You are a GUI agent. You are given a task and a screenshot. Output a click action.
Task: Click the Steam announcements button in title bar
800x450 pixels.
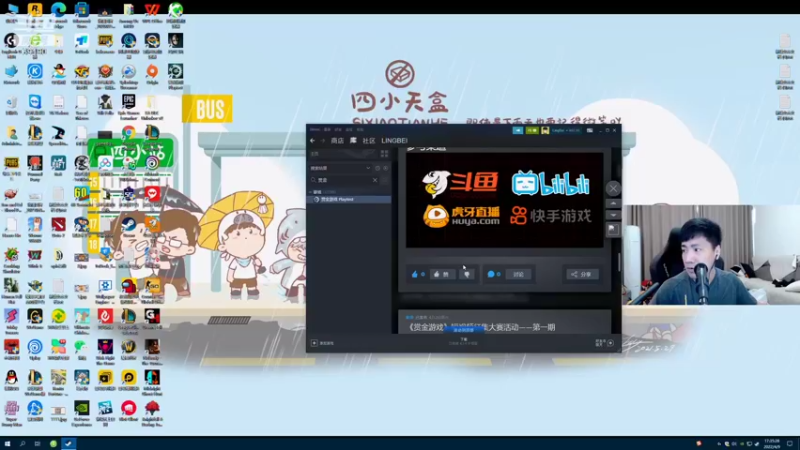(517, 131)
